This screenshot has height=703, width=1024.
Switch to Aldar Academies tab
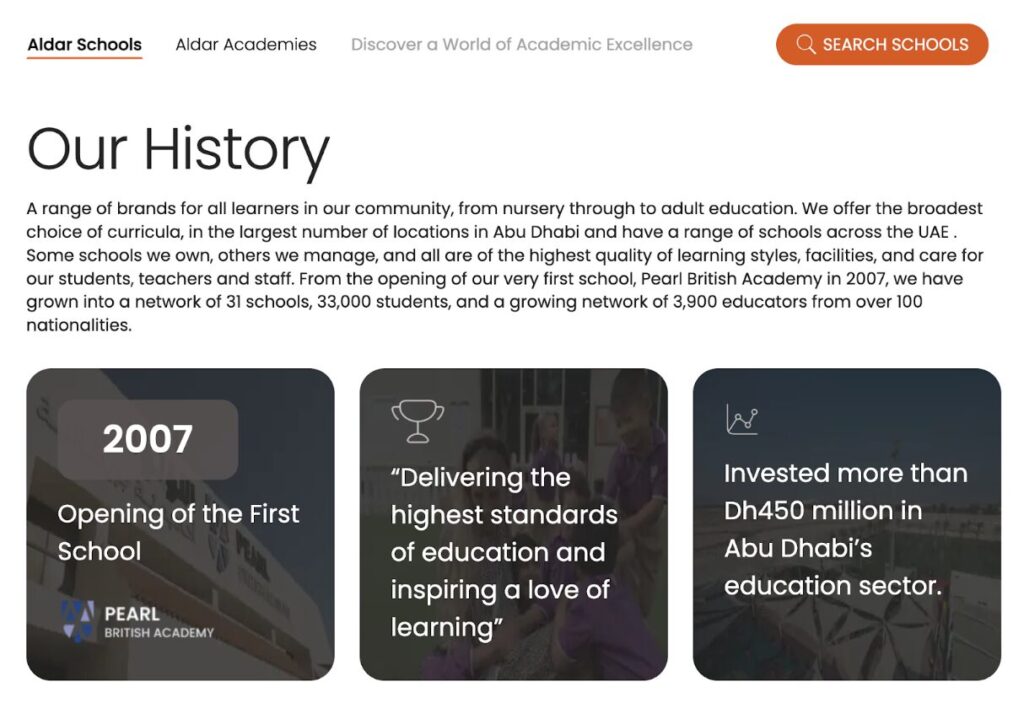click(246, 44)
